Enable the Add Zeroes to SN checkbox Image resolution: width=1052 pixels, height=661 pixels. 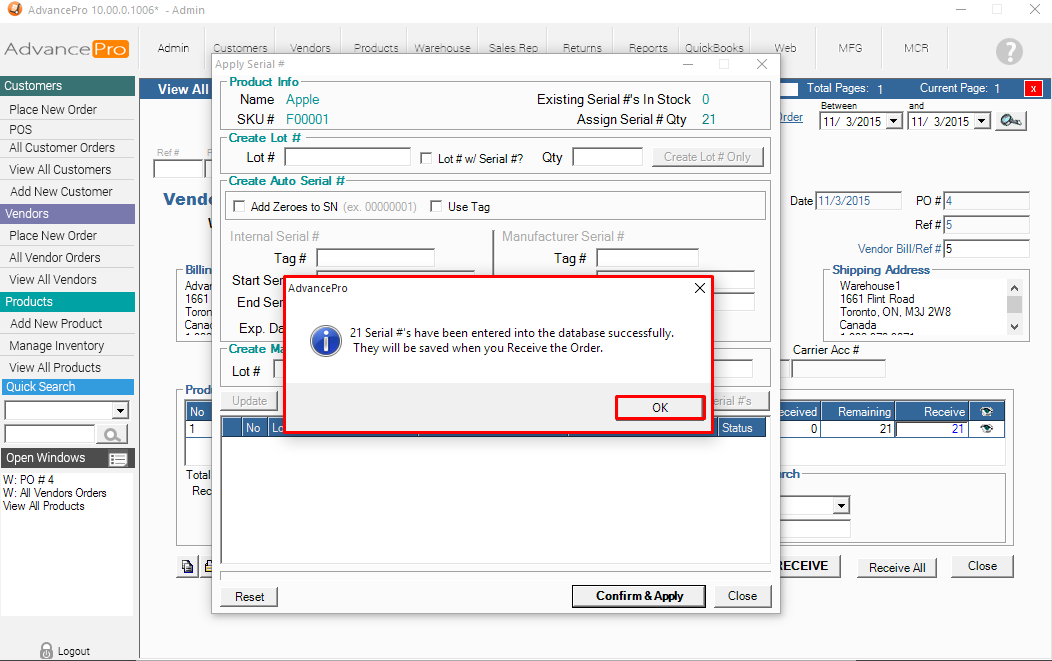tap(240, 207)
